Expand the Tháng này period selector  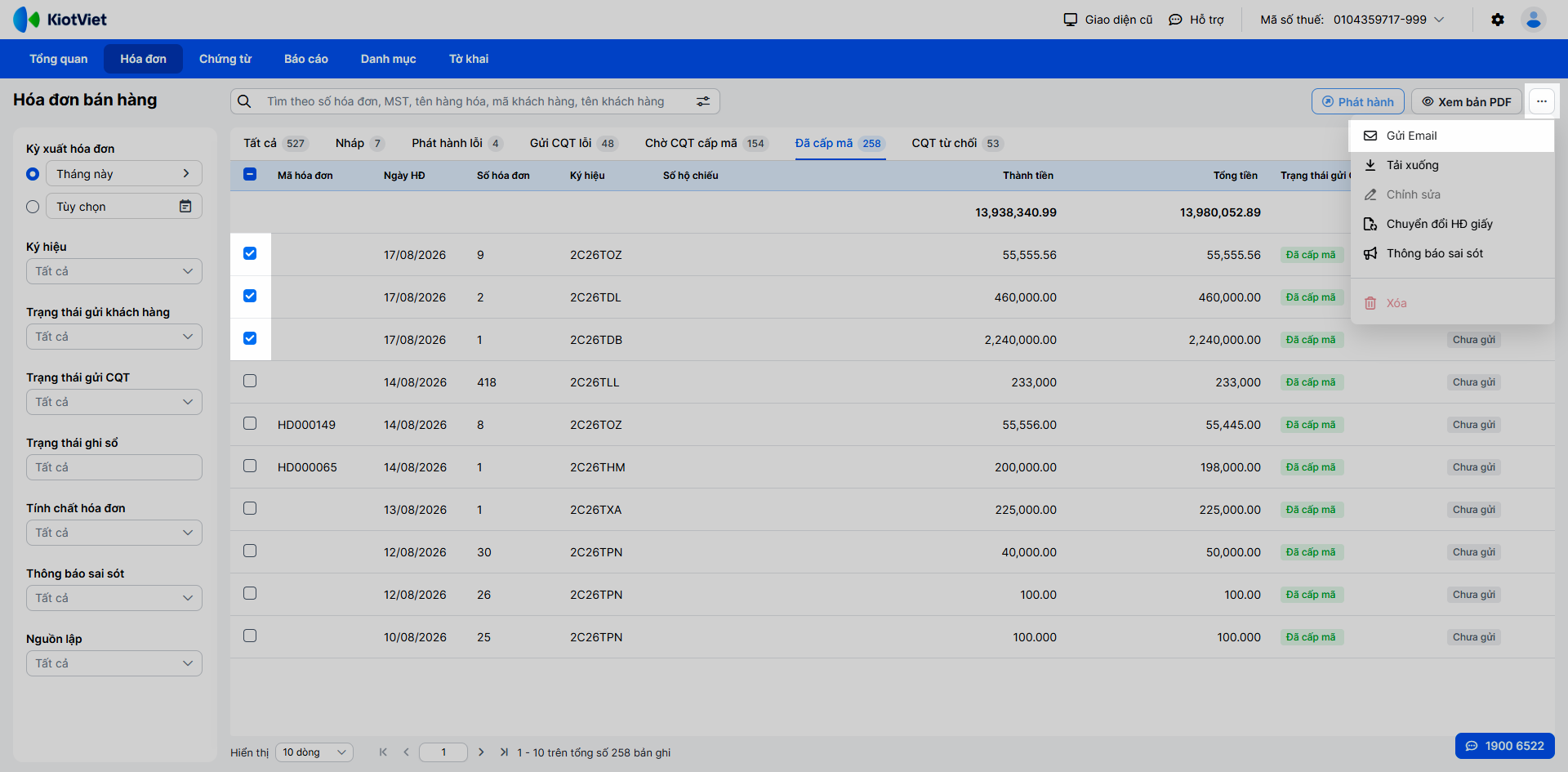coord(124,173)
